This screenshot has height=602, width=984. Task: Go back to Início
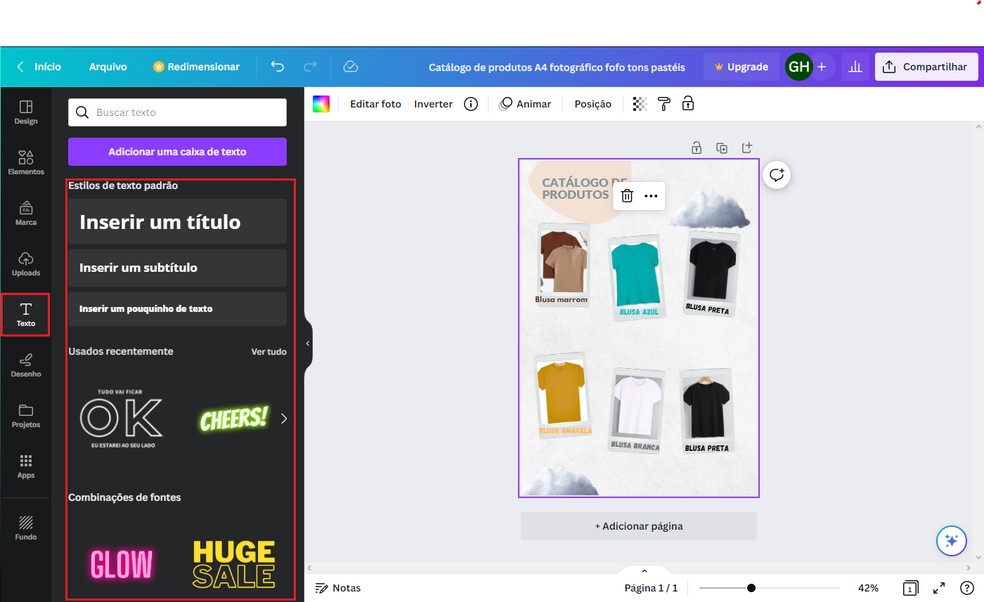39,67
